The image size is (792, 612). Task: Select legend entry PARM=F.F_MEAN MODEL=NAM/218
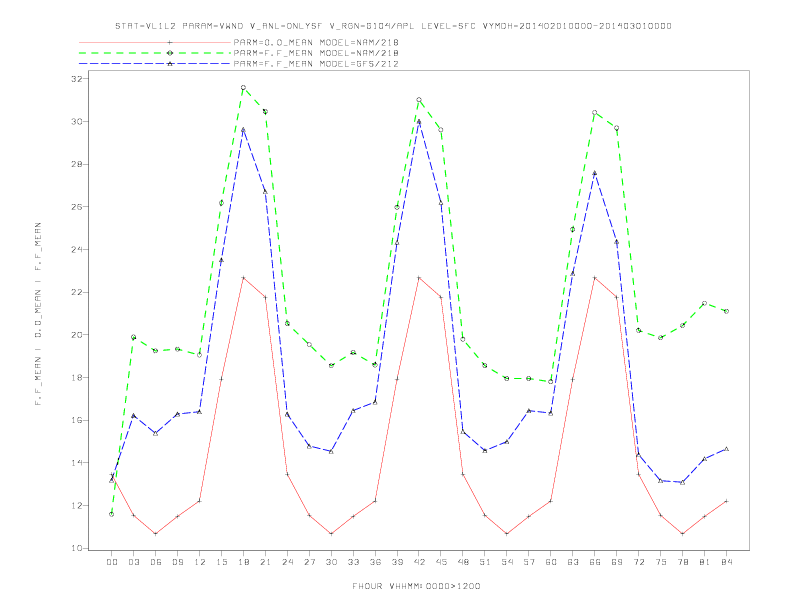tap(316, 53)
